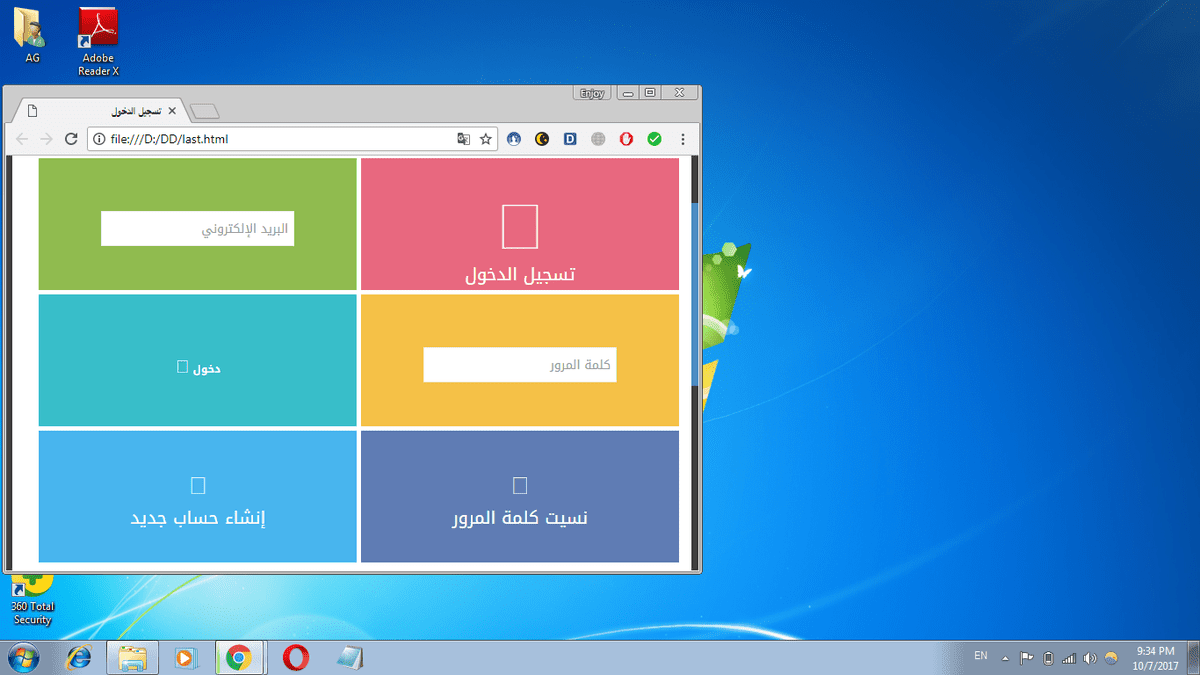Click the نسيت كلمة المرور link

(x=520, y=518)
